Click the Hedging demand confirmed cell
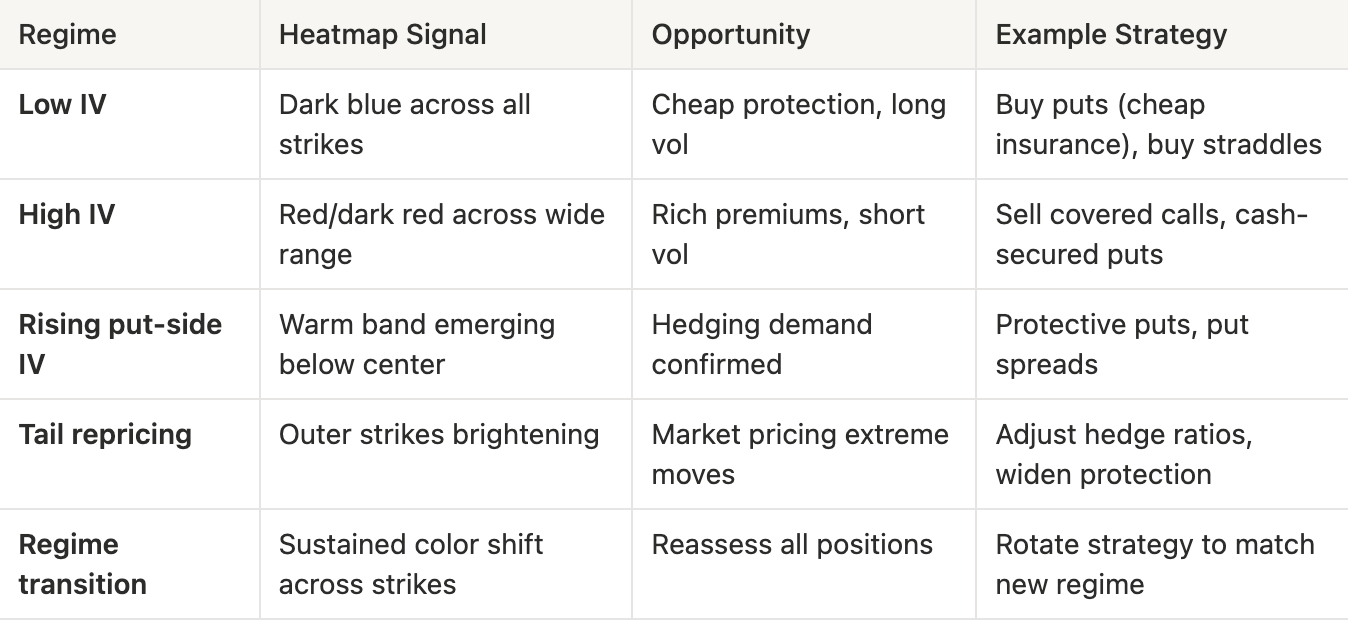 (761, 344)
